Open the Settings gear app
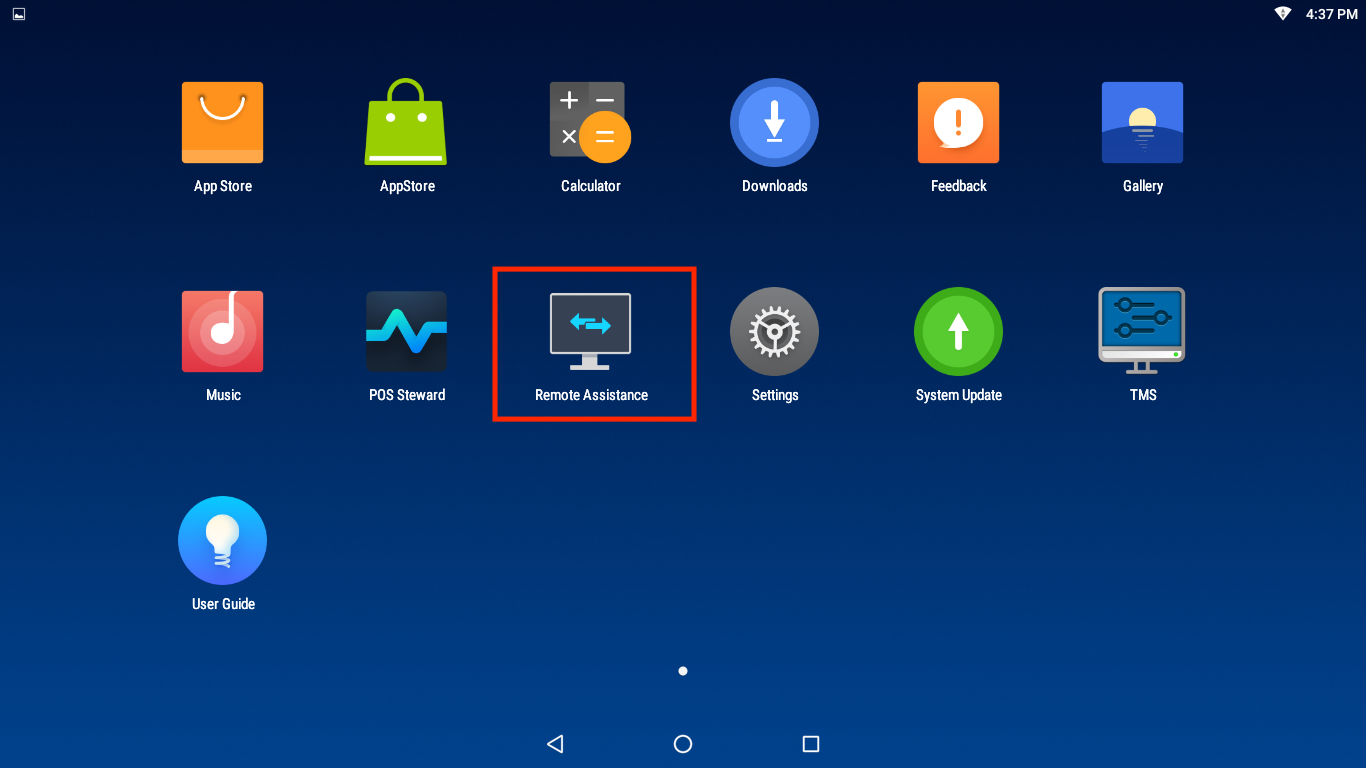 pos(774,331)
